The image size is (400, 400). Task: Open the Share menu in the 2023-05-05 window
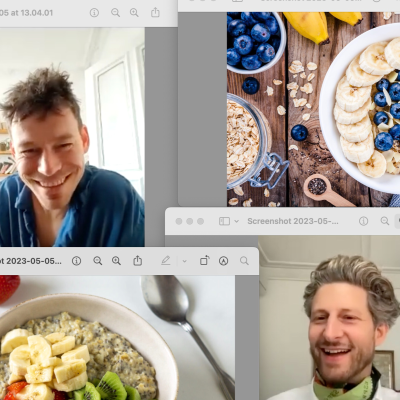click(x=138, y=260)
